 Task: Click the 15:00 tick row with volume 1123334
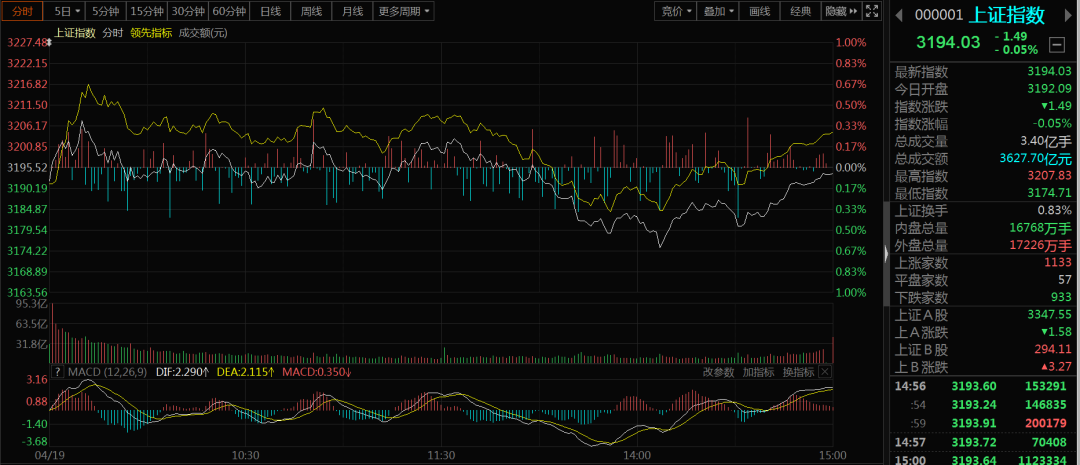[x=984, y=459]
